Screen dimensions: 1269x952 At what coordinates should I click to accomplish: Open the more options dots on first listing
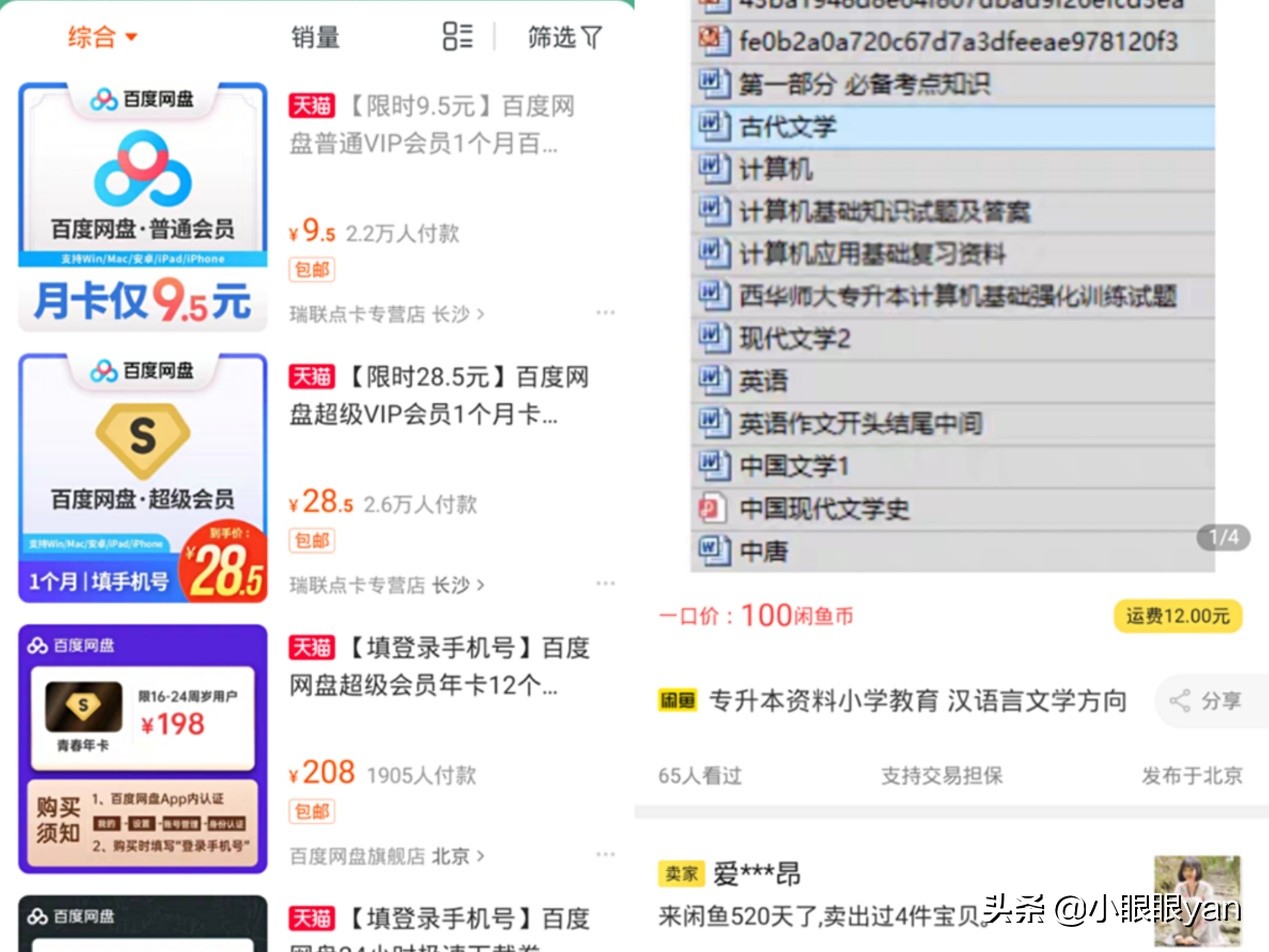(605, 312)
